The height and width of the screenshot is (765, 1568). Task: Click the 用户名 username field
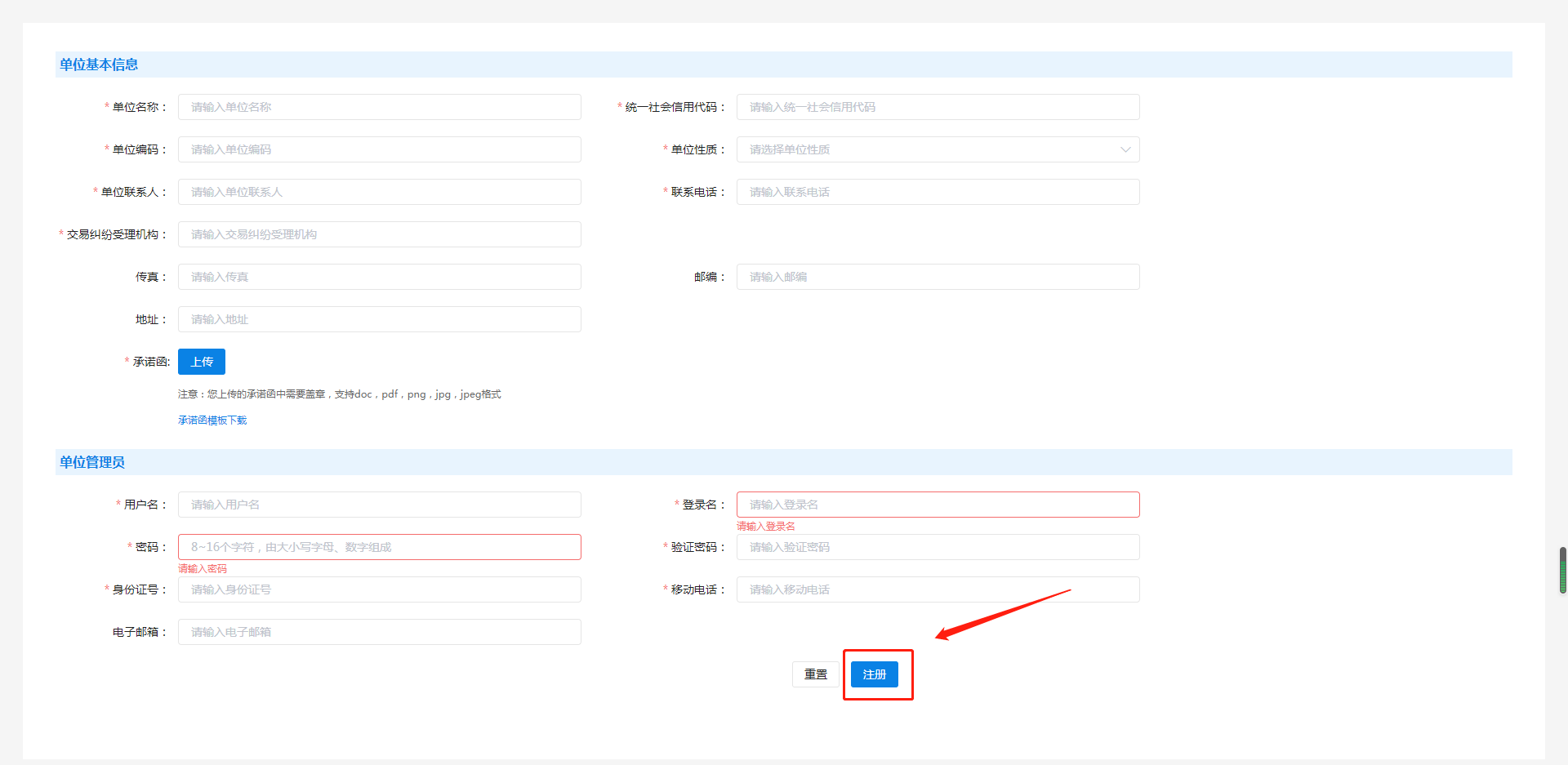[x=379, y=505]
